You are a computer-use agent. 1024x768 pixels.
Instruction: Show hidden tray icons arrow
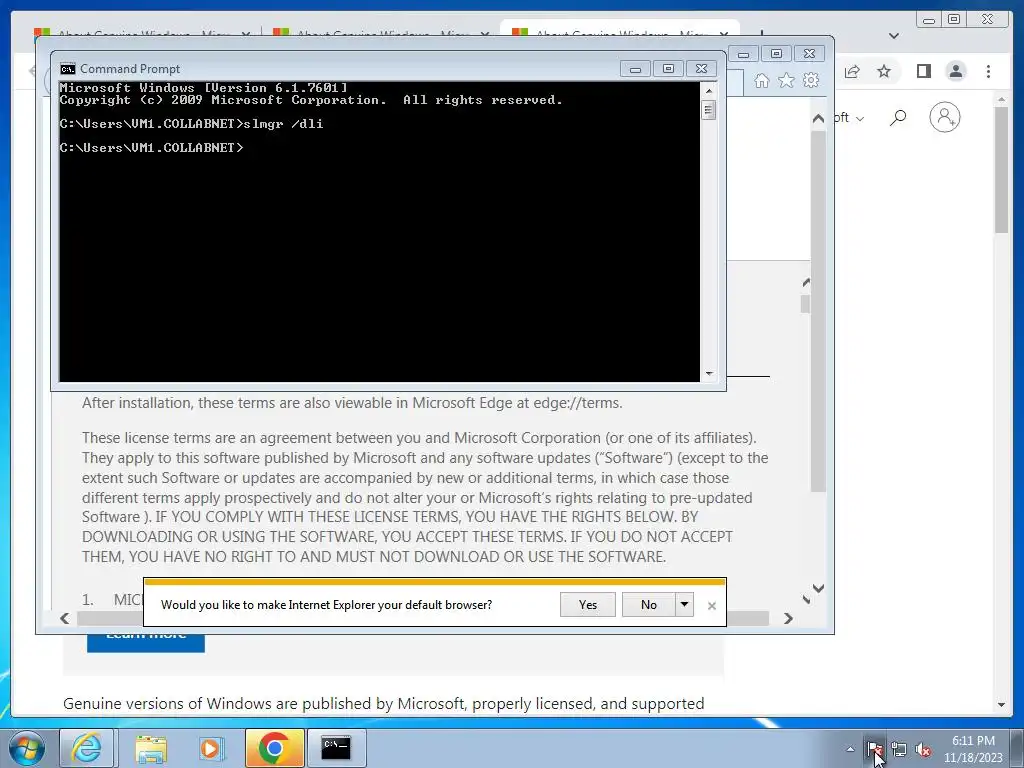[x=850, y=749]
